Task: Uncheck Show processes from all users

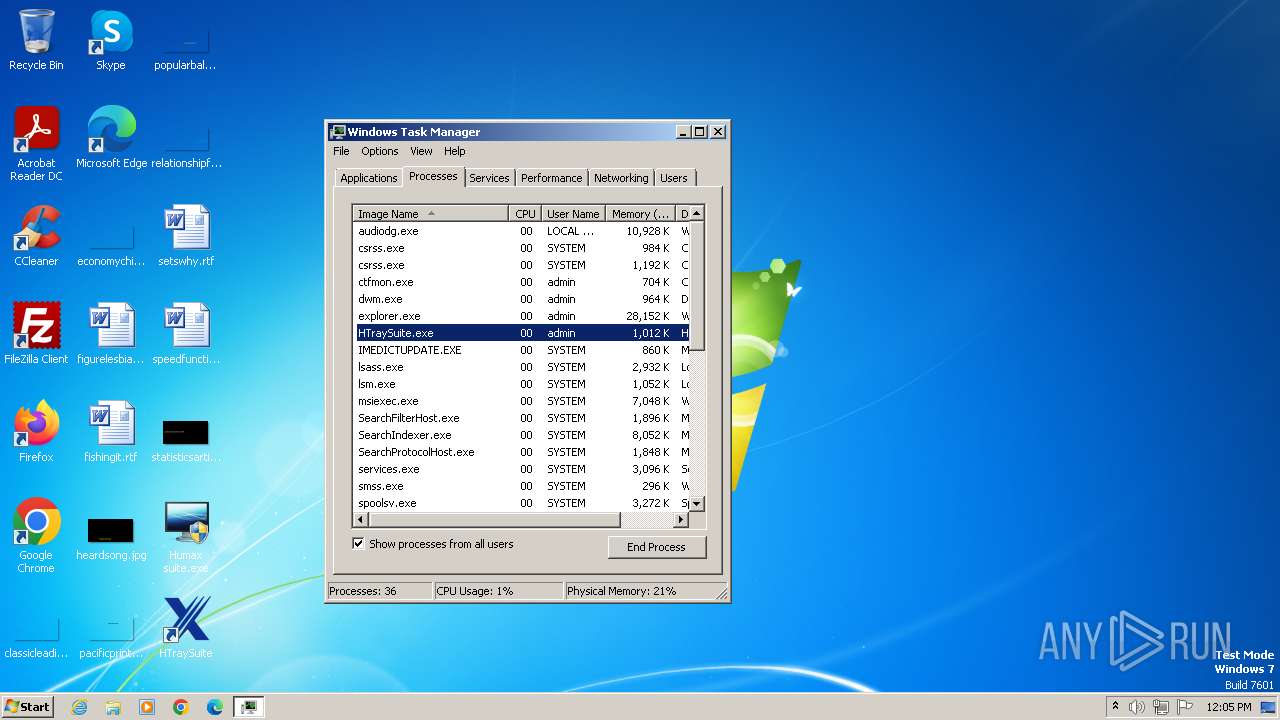Action: [358, 544]
